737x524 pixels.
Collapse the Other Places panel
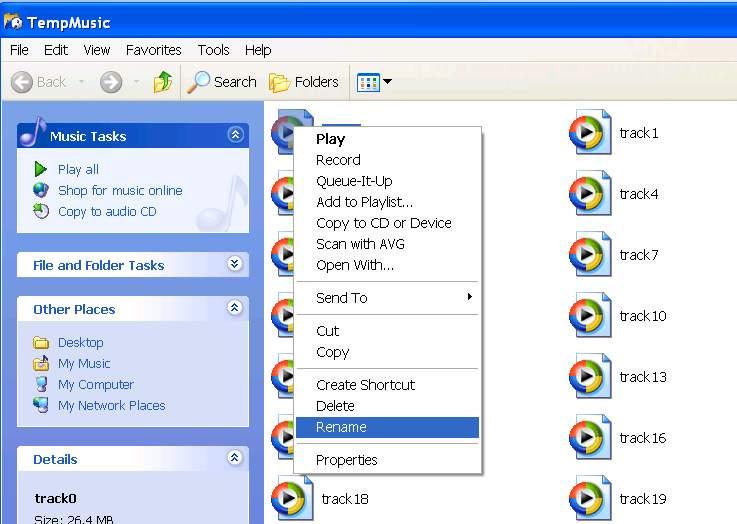pyautogui.click(x=235, y=308)
